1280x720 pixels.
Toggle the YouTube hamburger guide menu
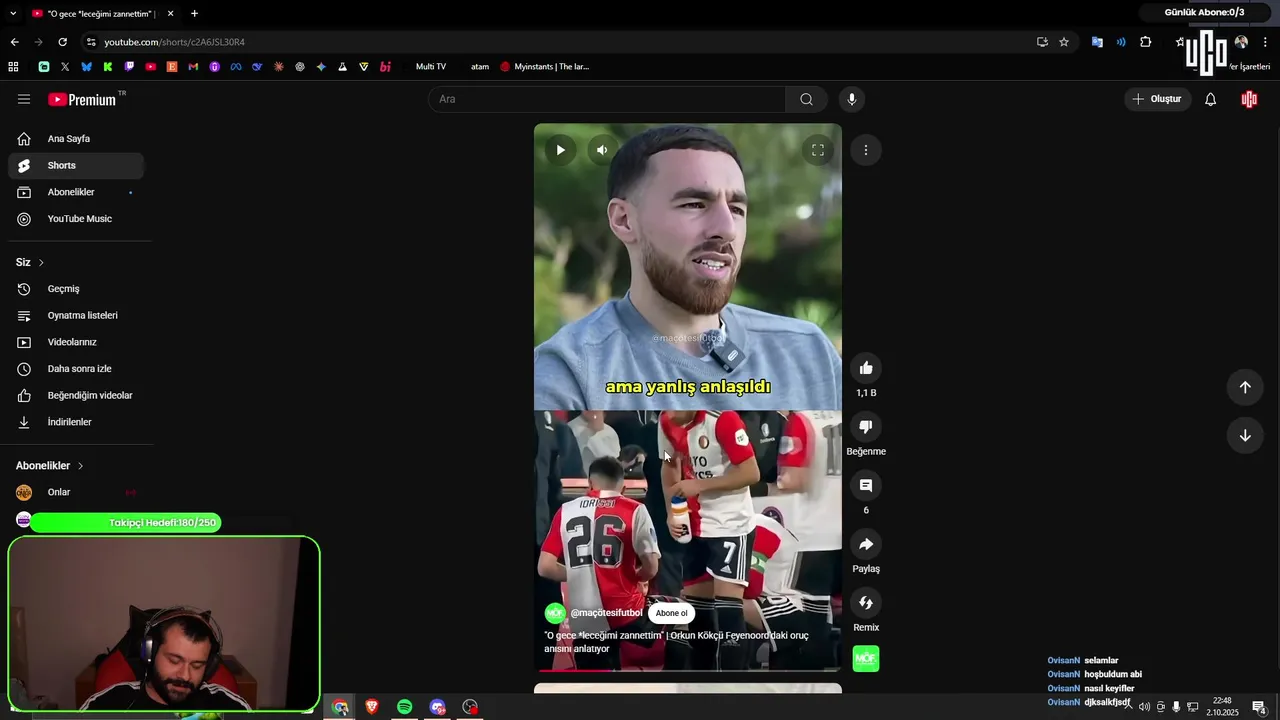point(24,99)
